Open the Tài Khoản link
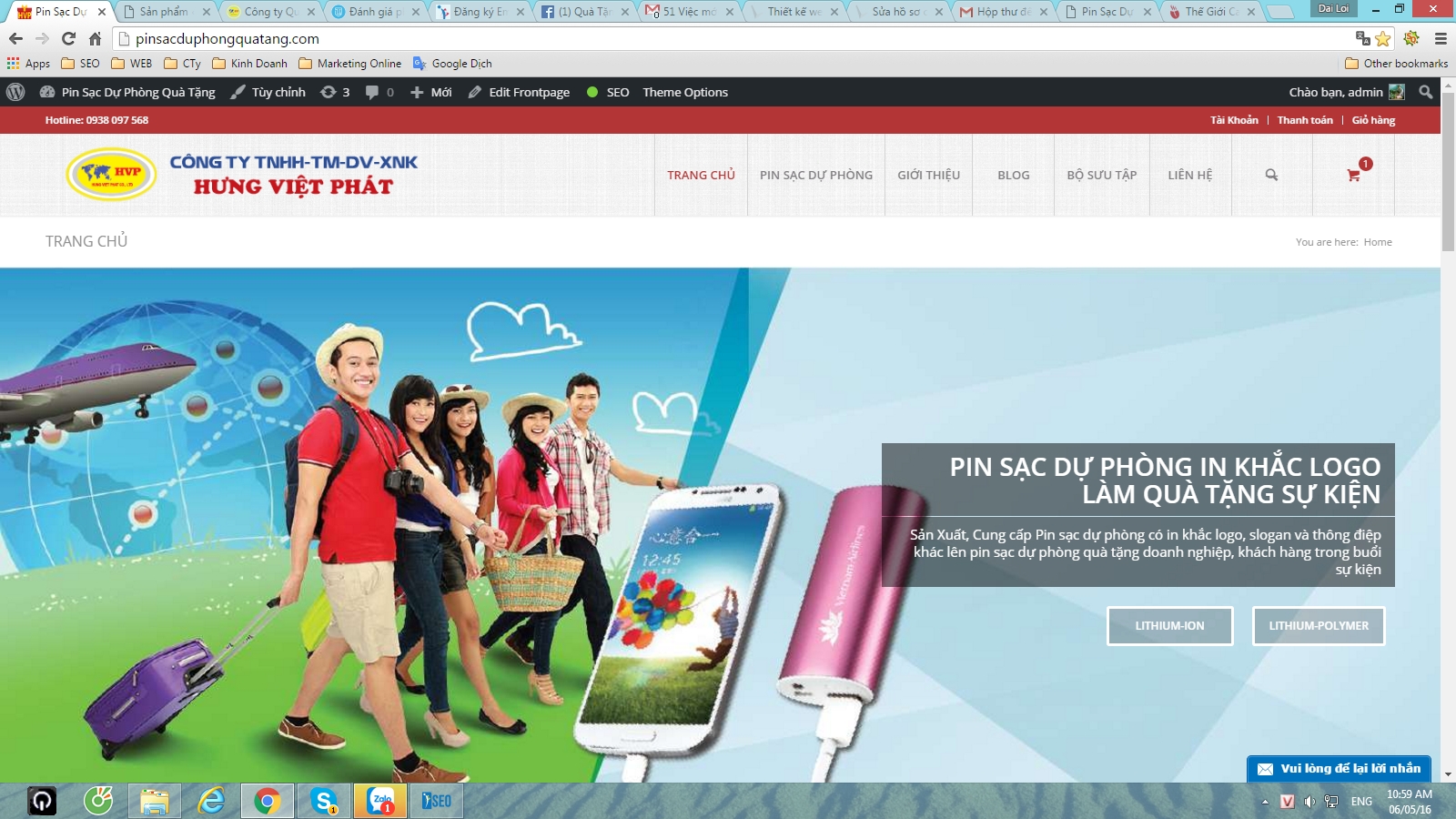Image resolution: width=1456 pixels, height=819 pixels. [x=1234, y=120]
